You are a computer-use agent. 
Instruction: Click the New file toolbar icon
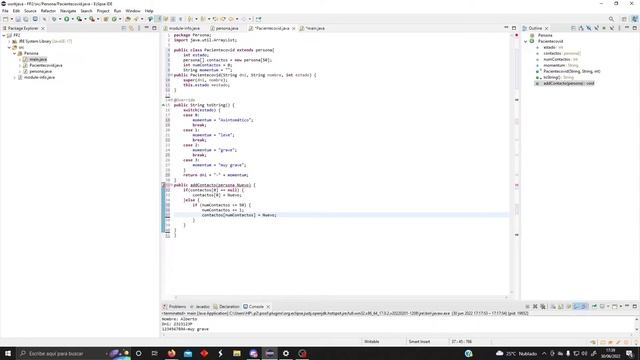pyautogui.click(x=6, y=19)
